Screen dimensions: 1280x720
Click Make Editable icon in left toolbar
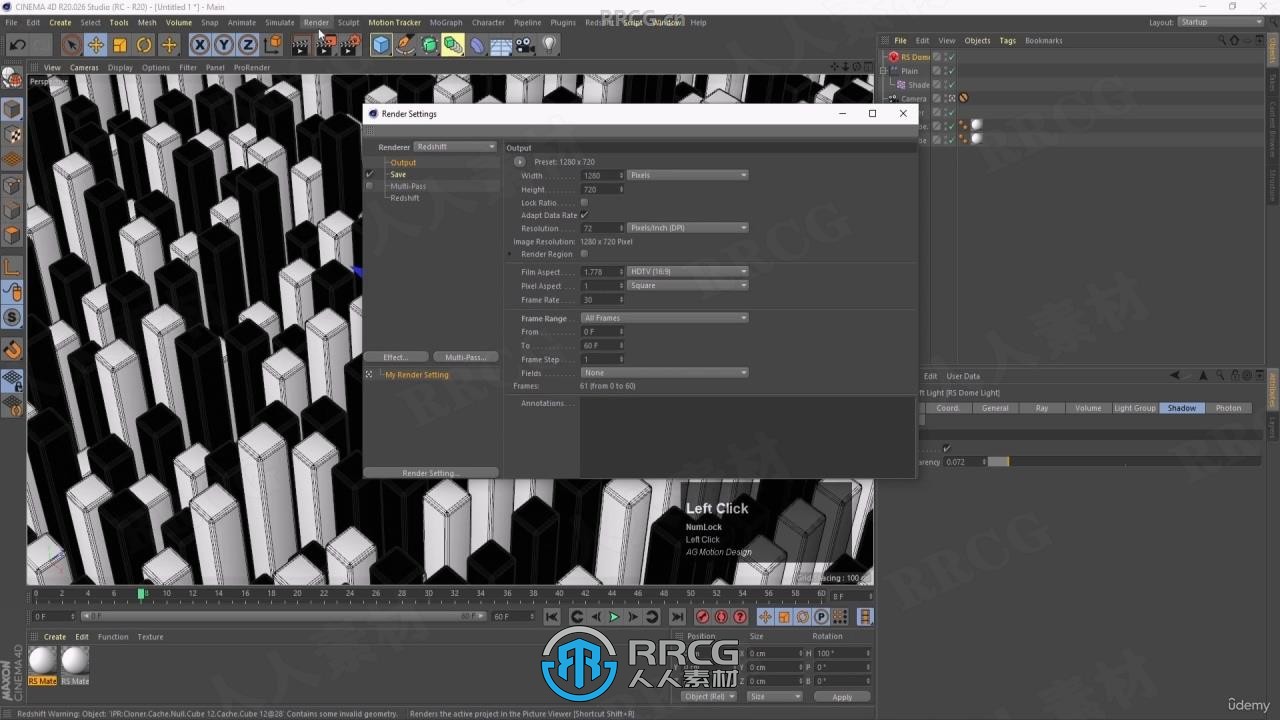pos(12,77)
